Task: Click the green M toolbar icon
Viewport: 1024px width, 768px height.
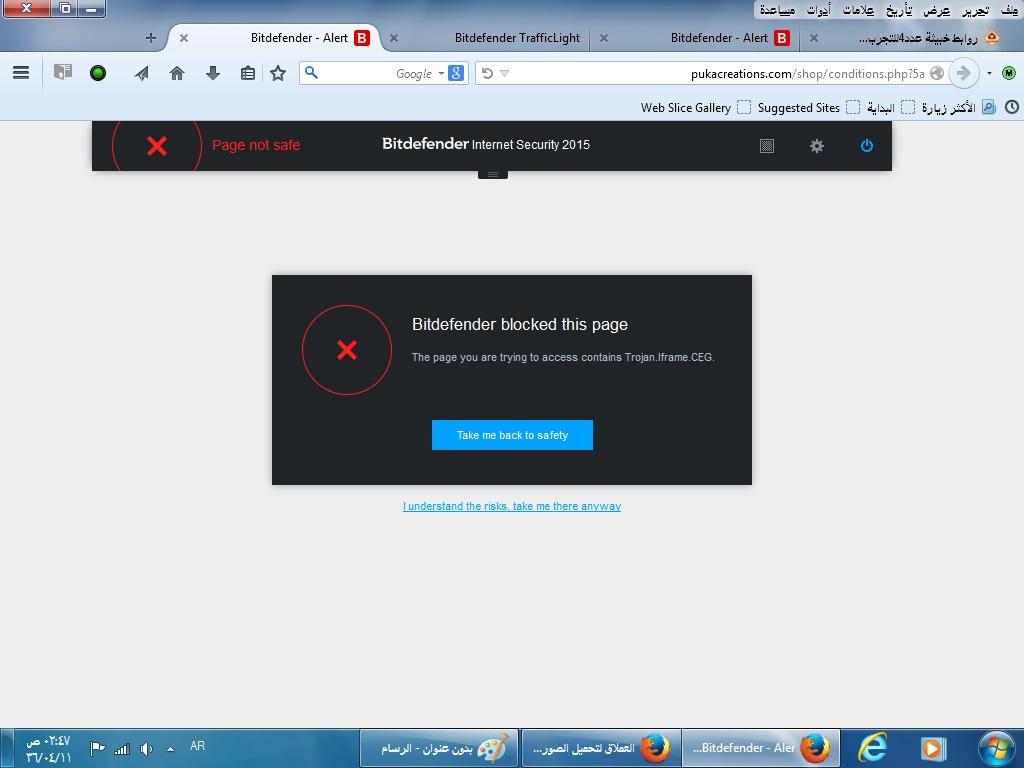Action: [x=1009, y=73]
